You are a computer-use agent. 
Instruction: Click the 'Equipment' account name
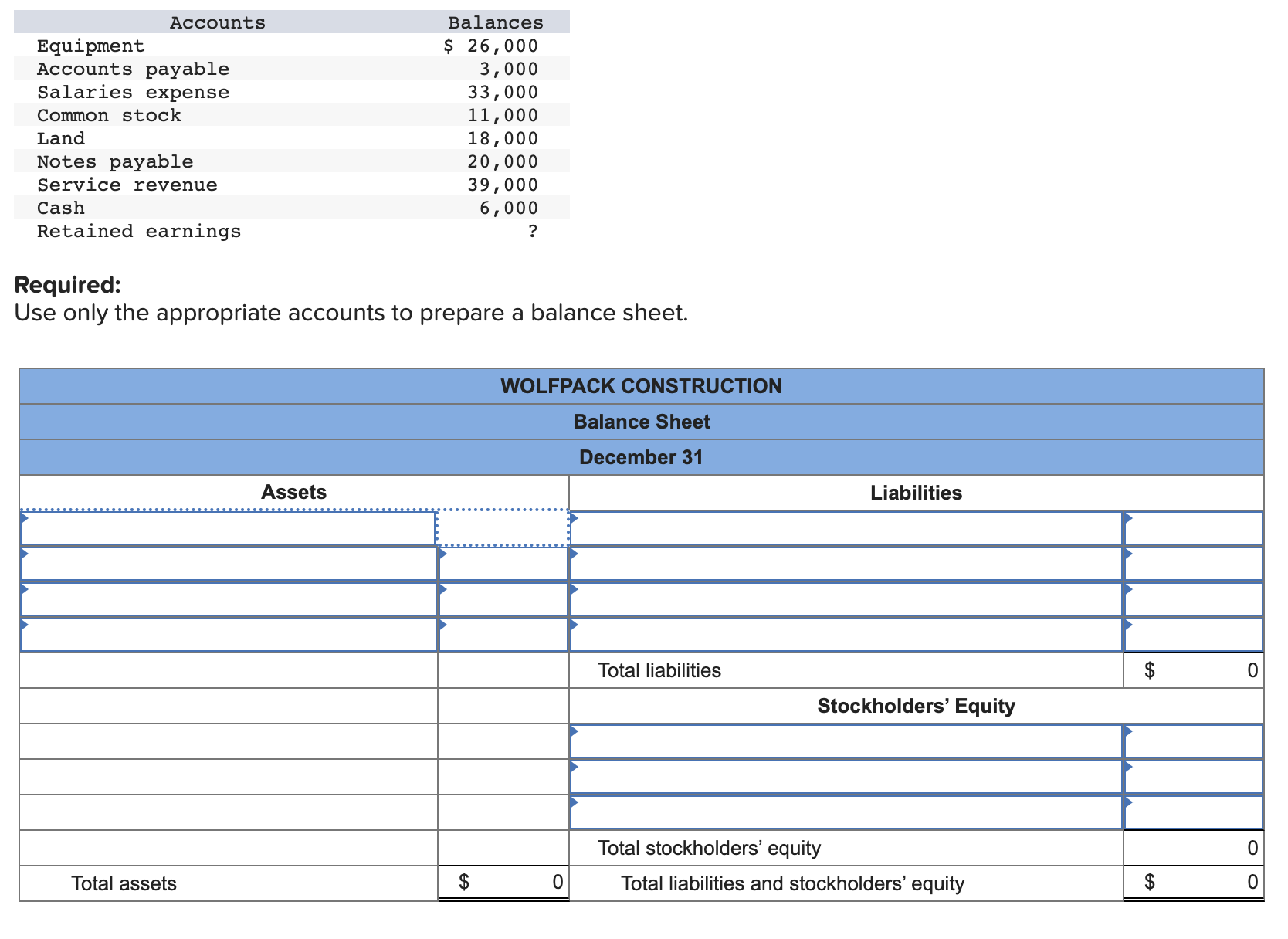[x=91, y=46]
